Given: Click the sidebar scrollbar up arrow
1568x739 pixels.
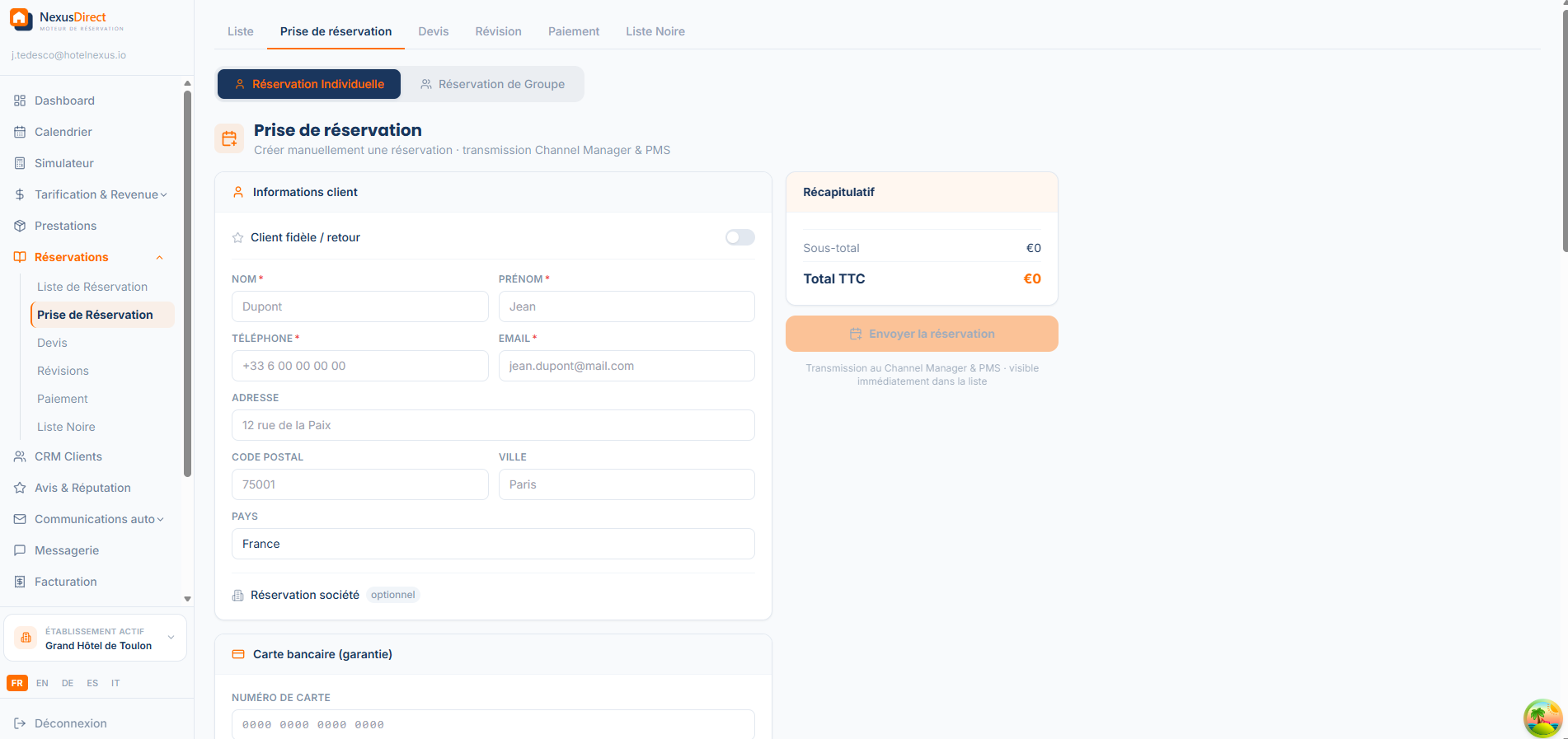Looking at the screenshot, I should (187, 83).
